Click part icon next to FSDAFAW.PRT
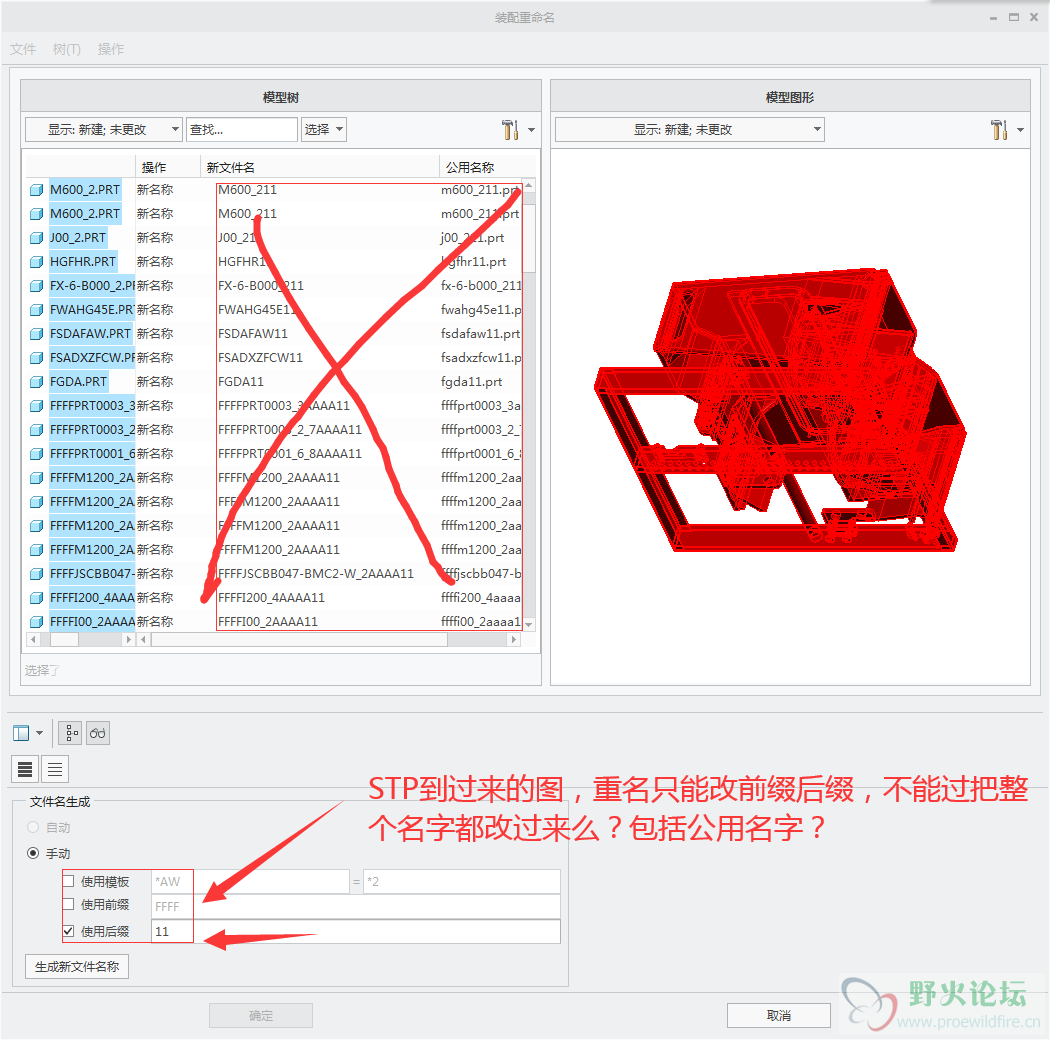 [x=37, y=333]
